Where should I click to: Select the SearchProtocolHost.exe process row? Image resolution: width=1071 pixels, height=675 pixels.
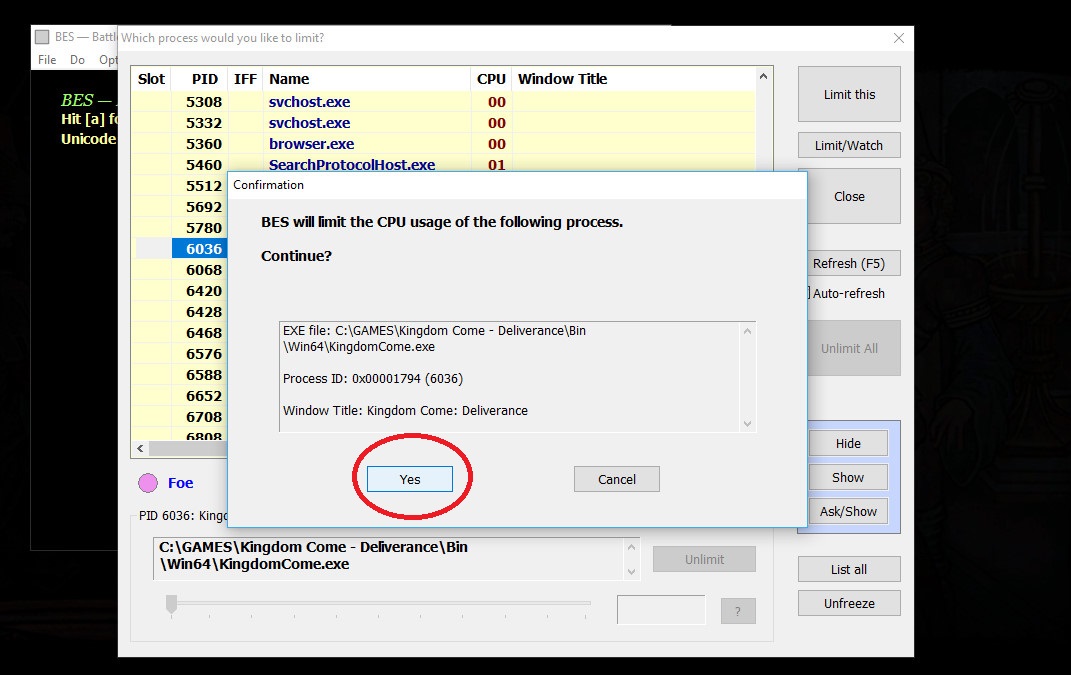[443, 164]
